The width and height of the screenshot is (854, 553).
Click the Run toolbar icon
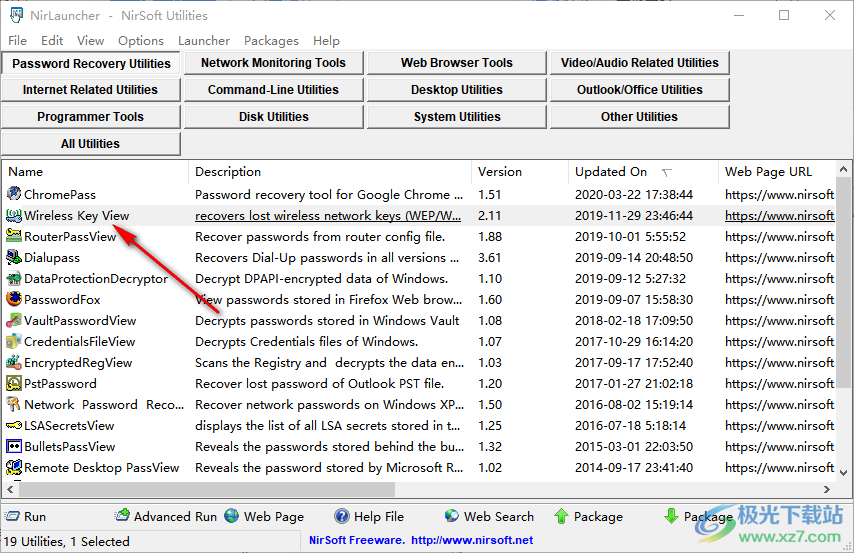[12, 516]
